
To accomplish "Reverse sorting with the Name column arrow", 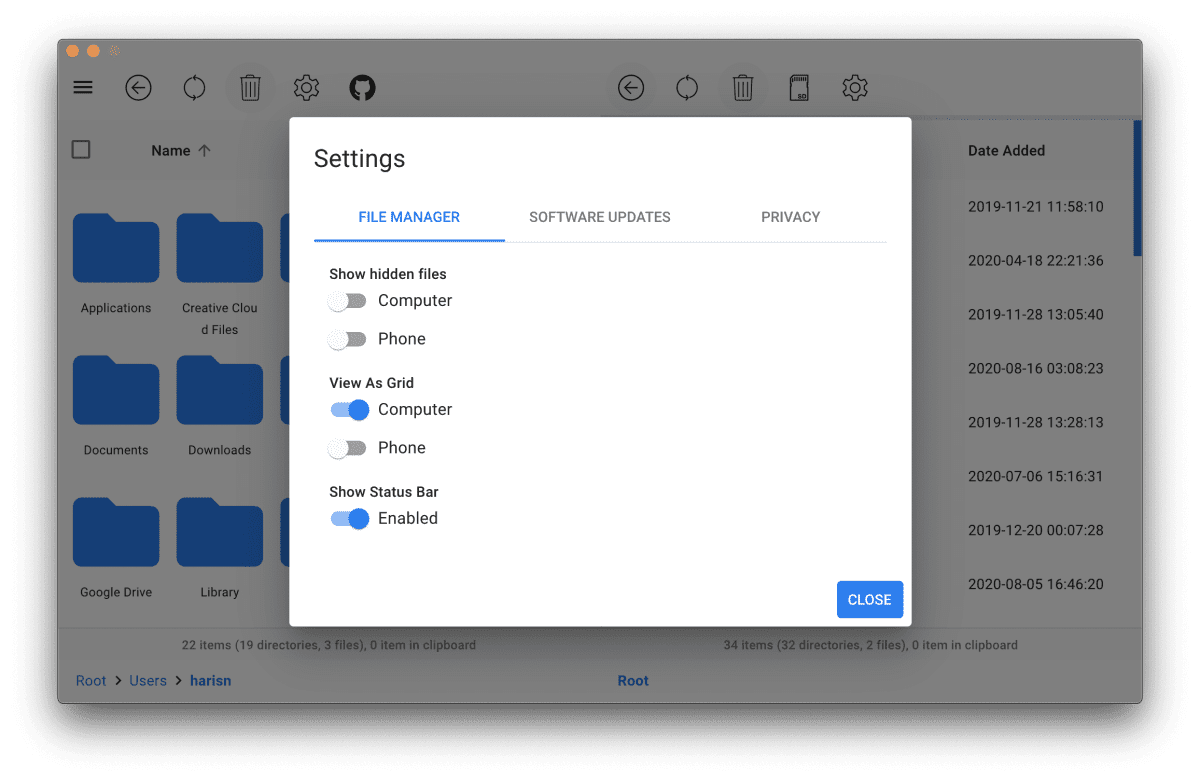I will pyautogui.click(x=205, y=150).
